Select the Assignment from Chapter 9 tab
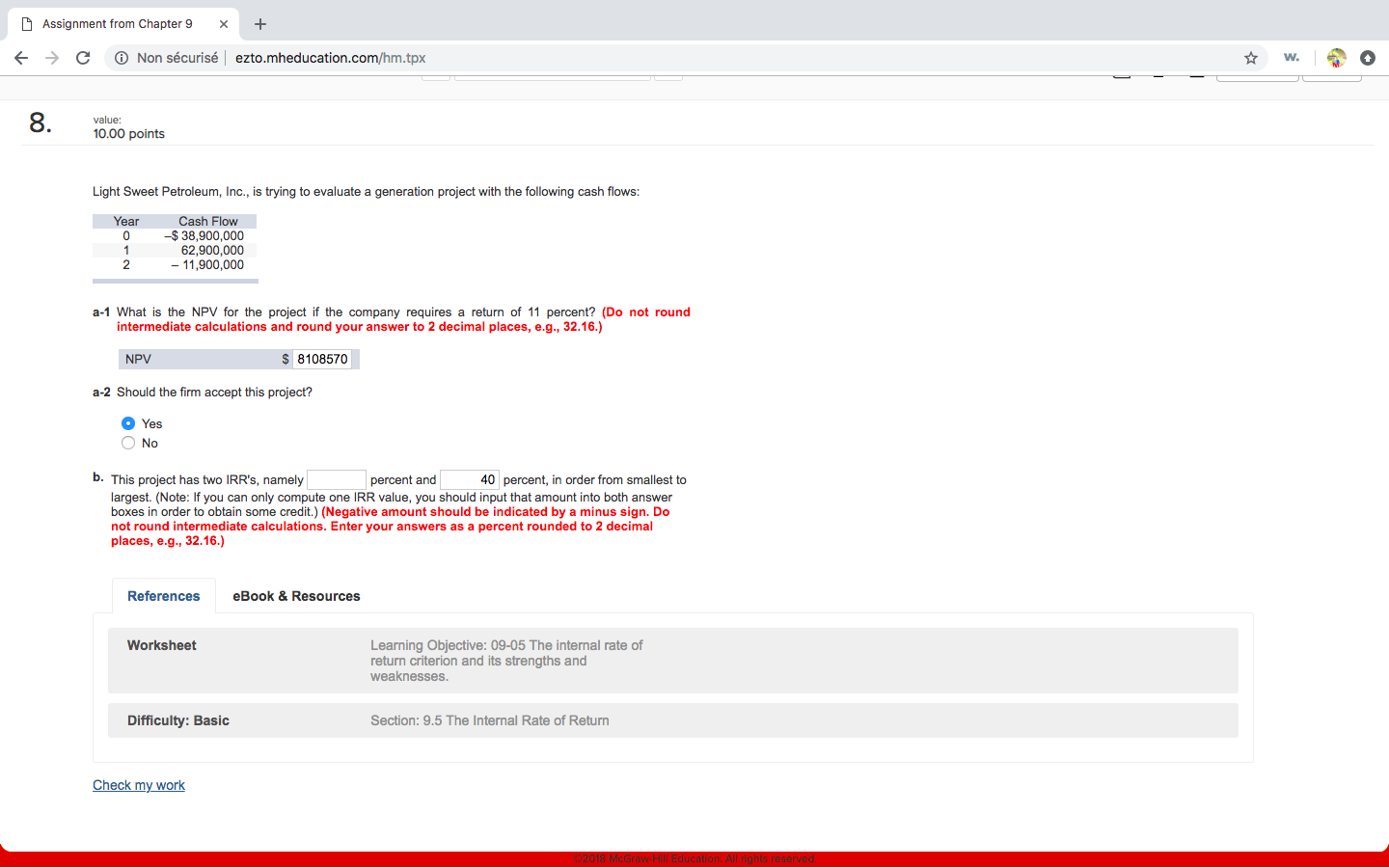 tap(116, 23)
